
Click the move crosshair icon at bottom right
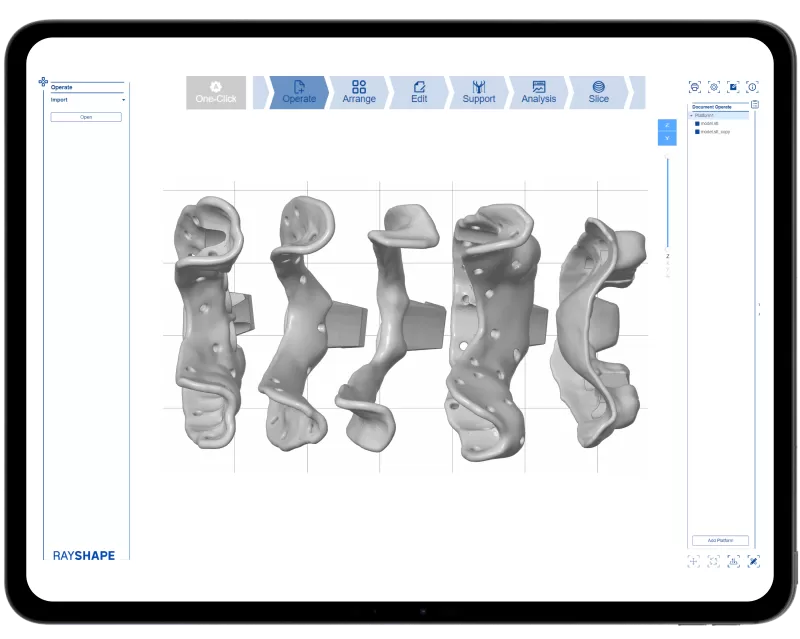point(694,561)
